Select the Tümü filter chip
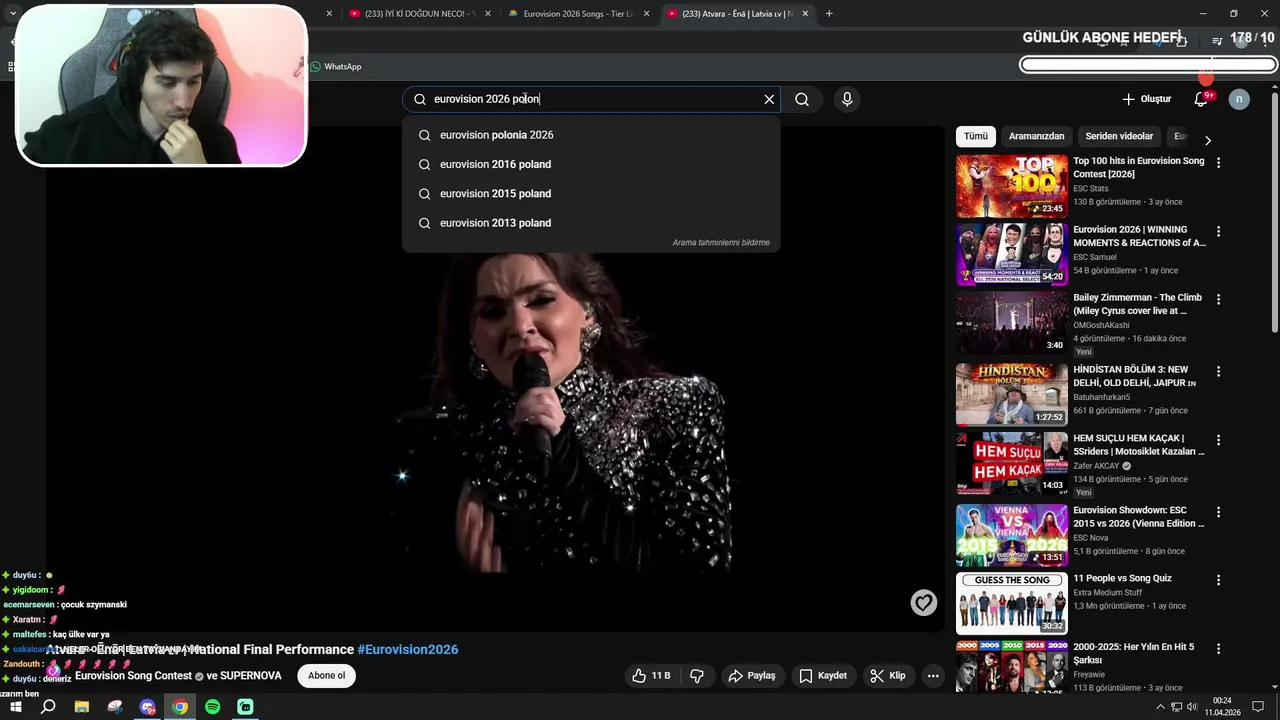Image resolution: width=1280 pixels, height=720 pixels. [976, 136]
